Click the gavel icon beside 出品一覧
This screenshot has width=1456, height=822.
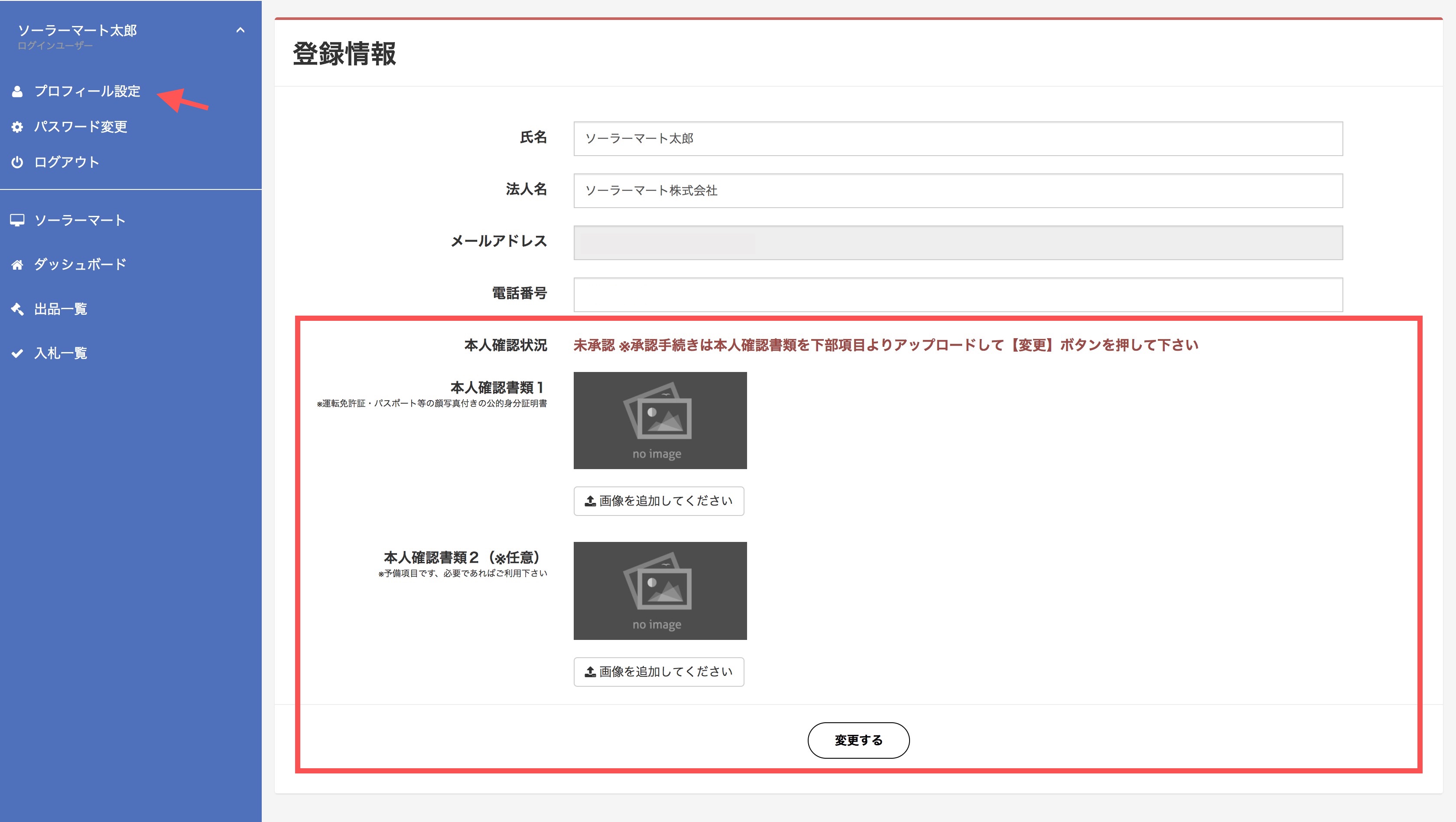tap(17, 309)
